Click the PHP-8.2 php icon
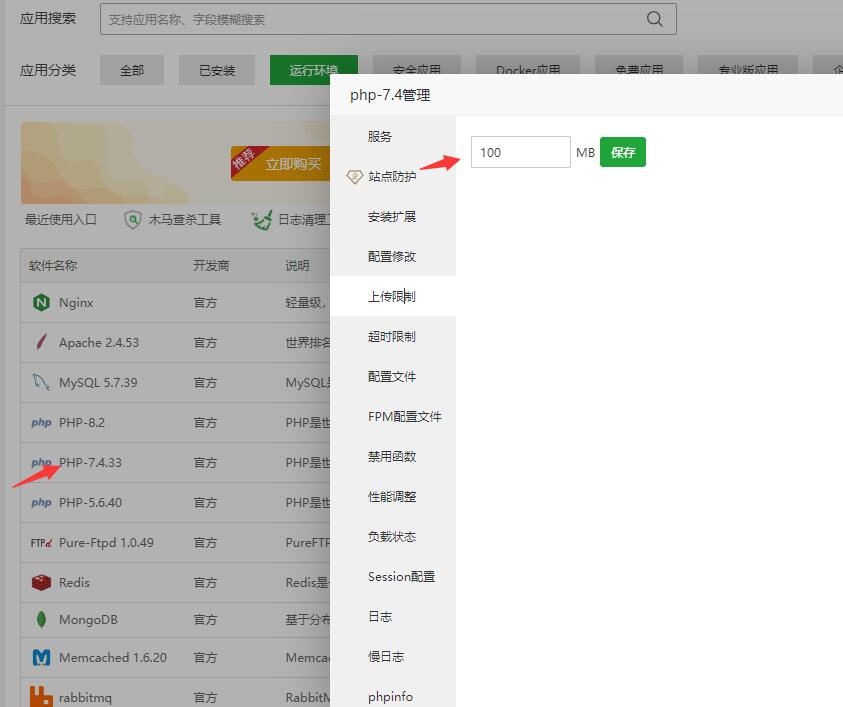This screenshot has width=843, height=707. click(41, 423)
